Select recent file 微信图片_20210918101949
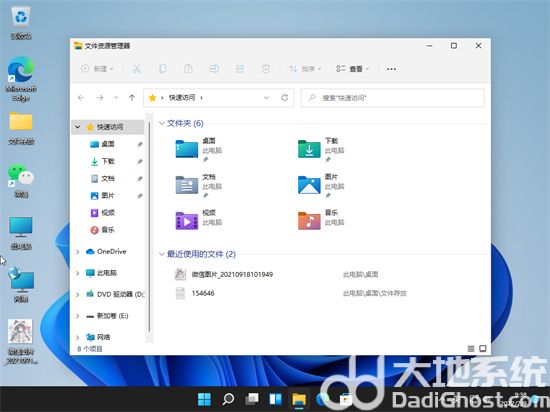This screenshot has width=550, height=412. (232, 275)
